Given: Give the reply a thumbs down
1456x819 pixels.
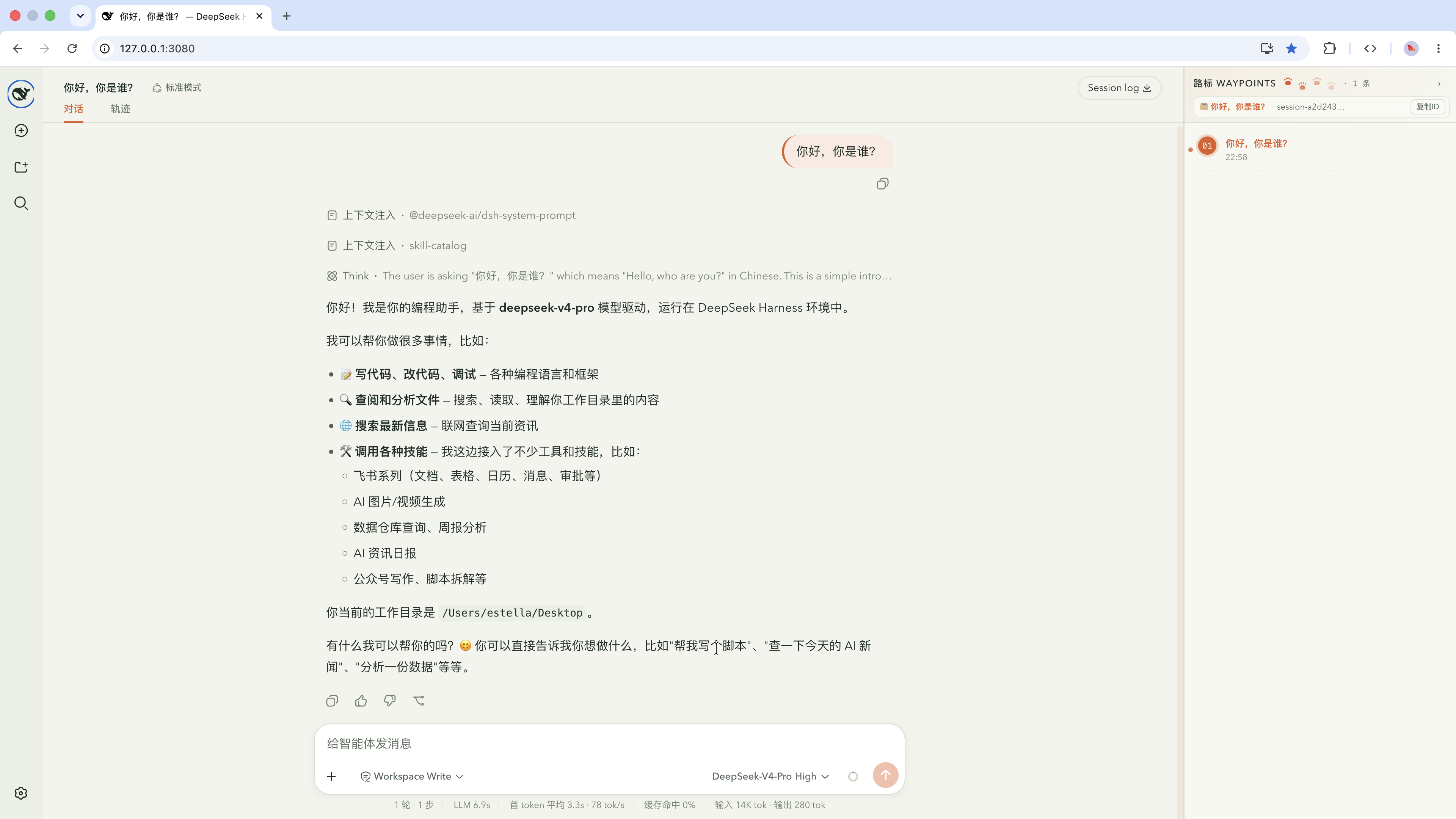Looking at the screenshot, I should [x=389, y=701].
